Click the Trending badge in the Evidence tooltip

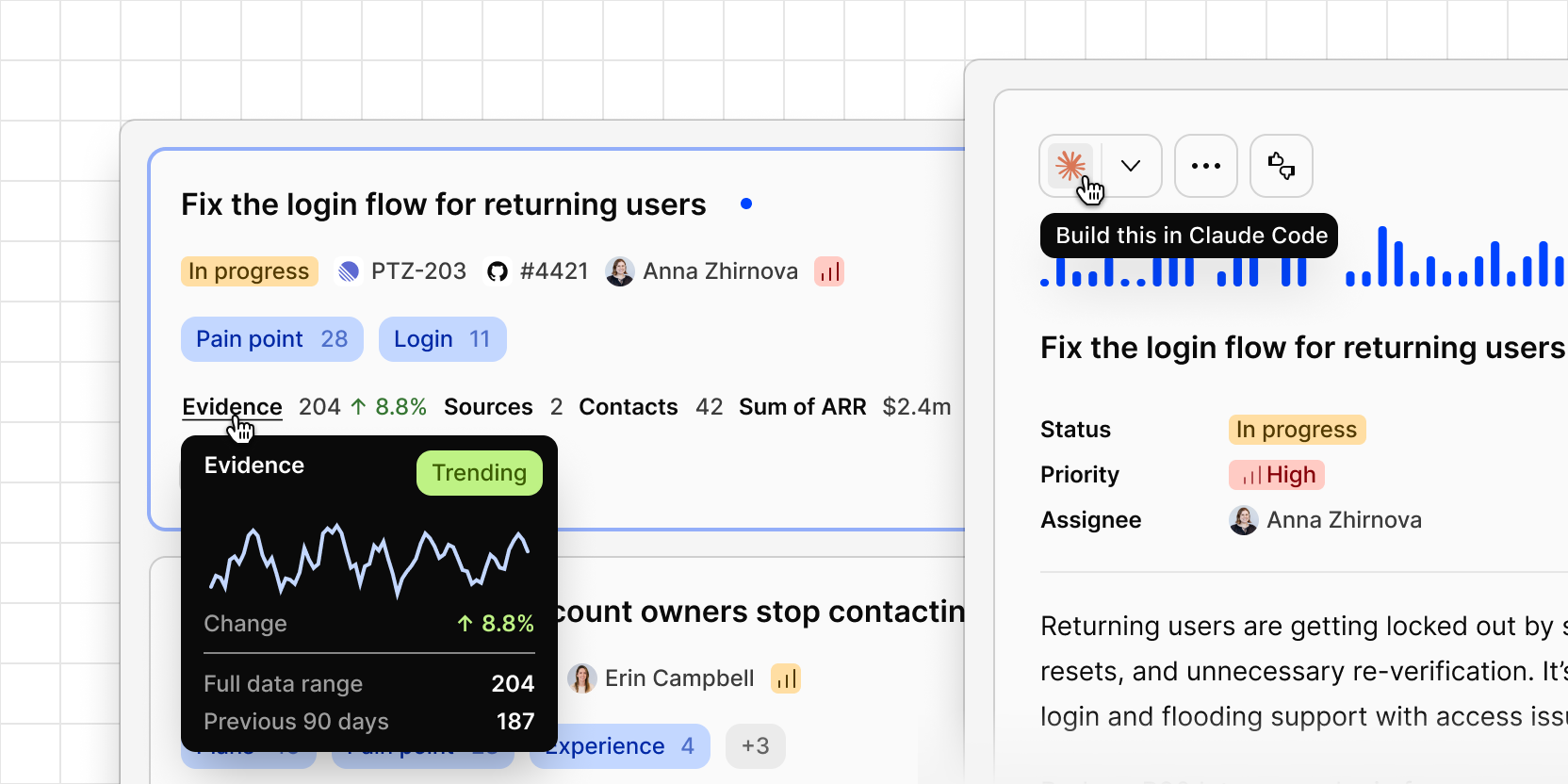[x=480, y=473]
